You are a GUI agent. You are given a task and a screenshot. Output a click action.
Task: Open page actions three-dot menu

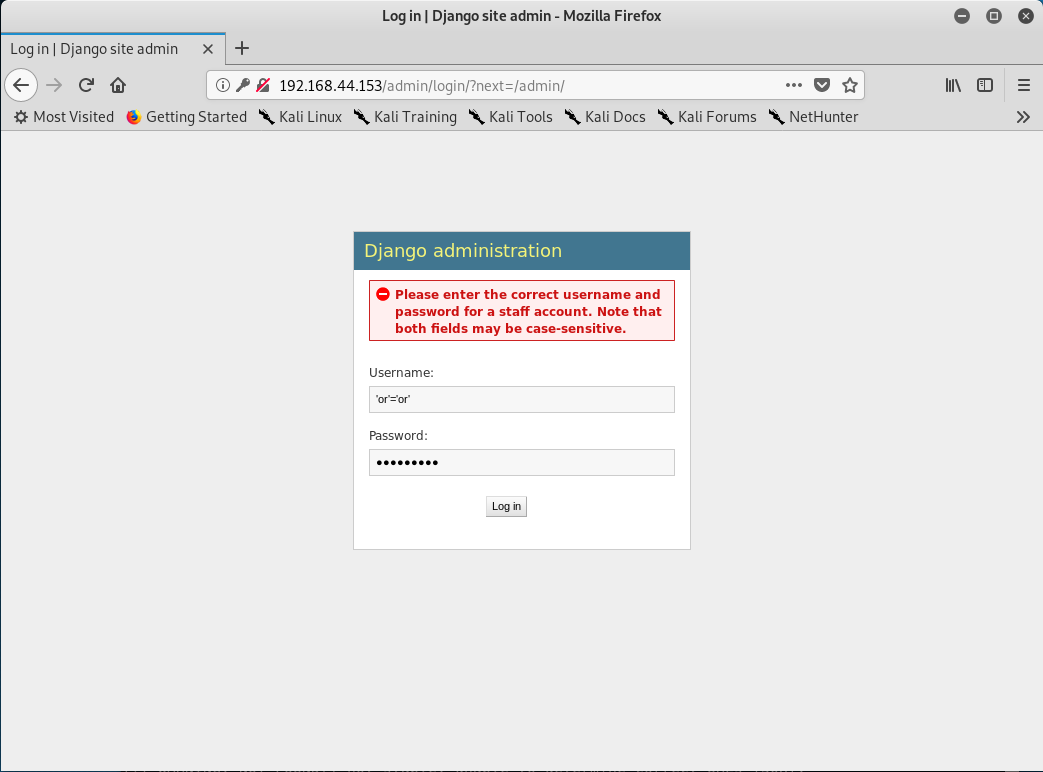794,85
